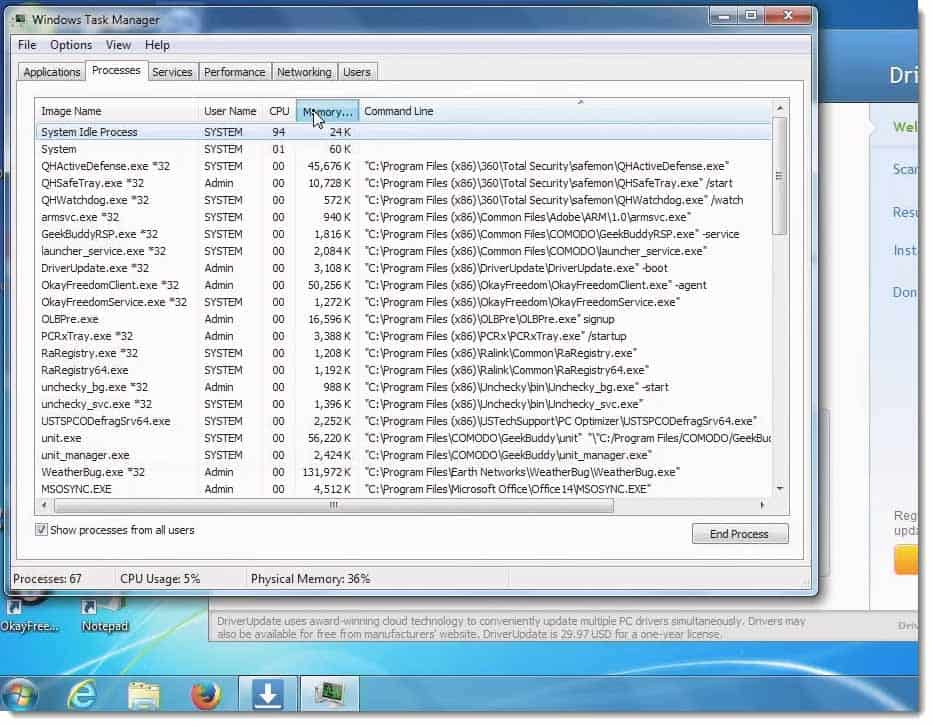Switch to the Users tab
This screenshot has width=933, height=726.
point(356,72)
